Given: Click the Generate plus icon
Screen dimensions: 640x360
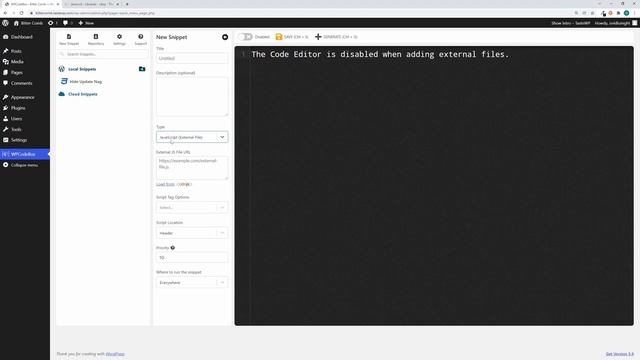Looking at the screenshot, I should 318,37.
